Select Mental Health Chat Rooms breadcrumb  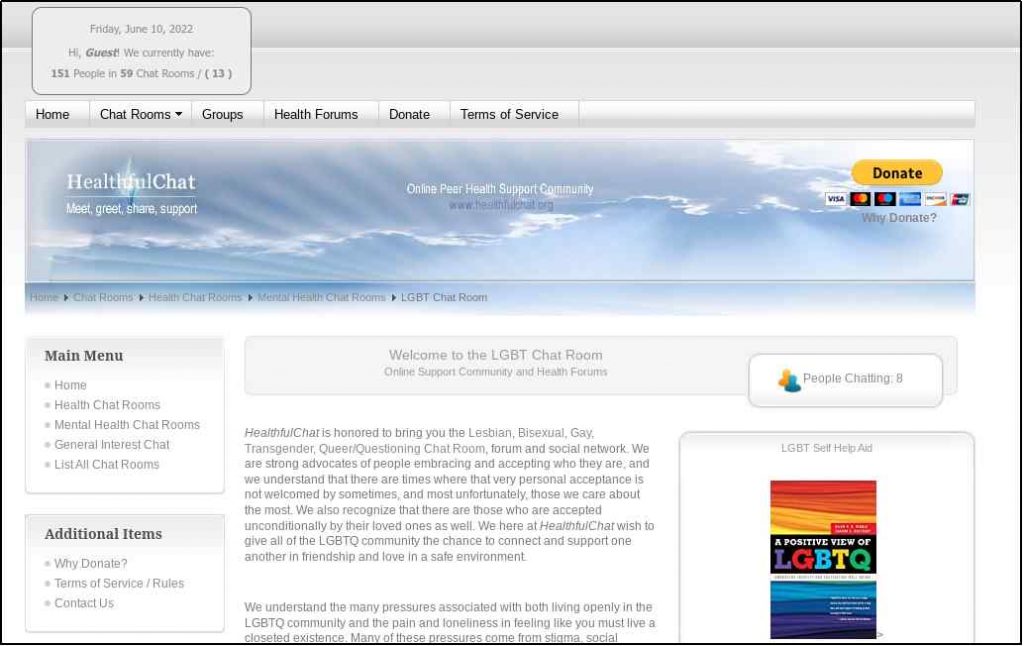[321, 297]
